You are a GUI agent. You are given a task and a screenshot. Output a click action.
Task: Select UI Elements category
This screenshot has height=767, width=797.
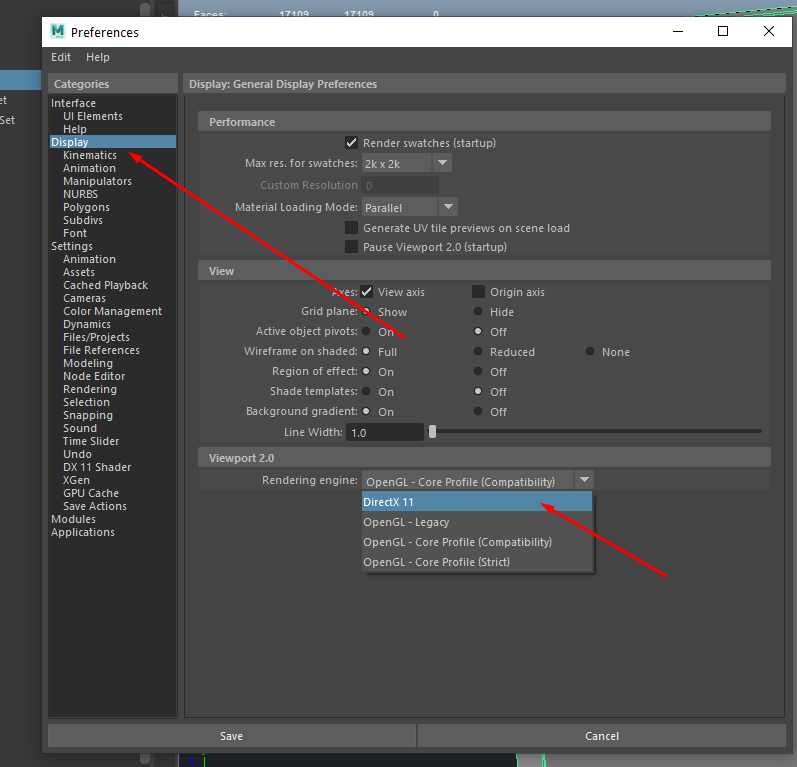[x=93, y=116]
